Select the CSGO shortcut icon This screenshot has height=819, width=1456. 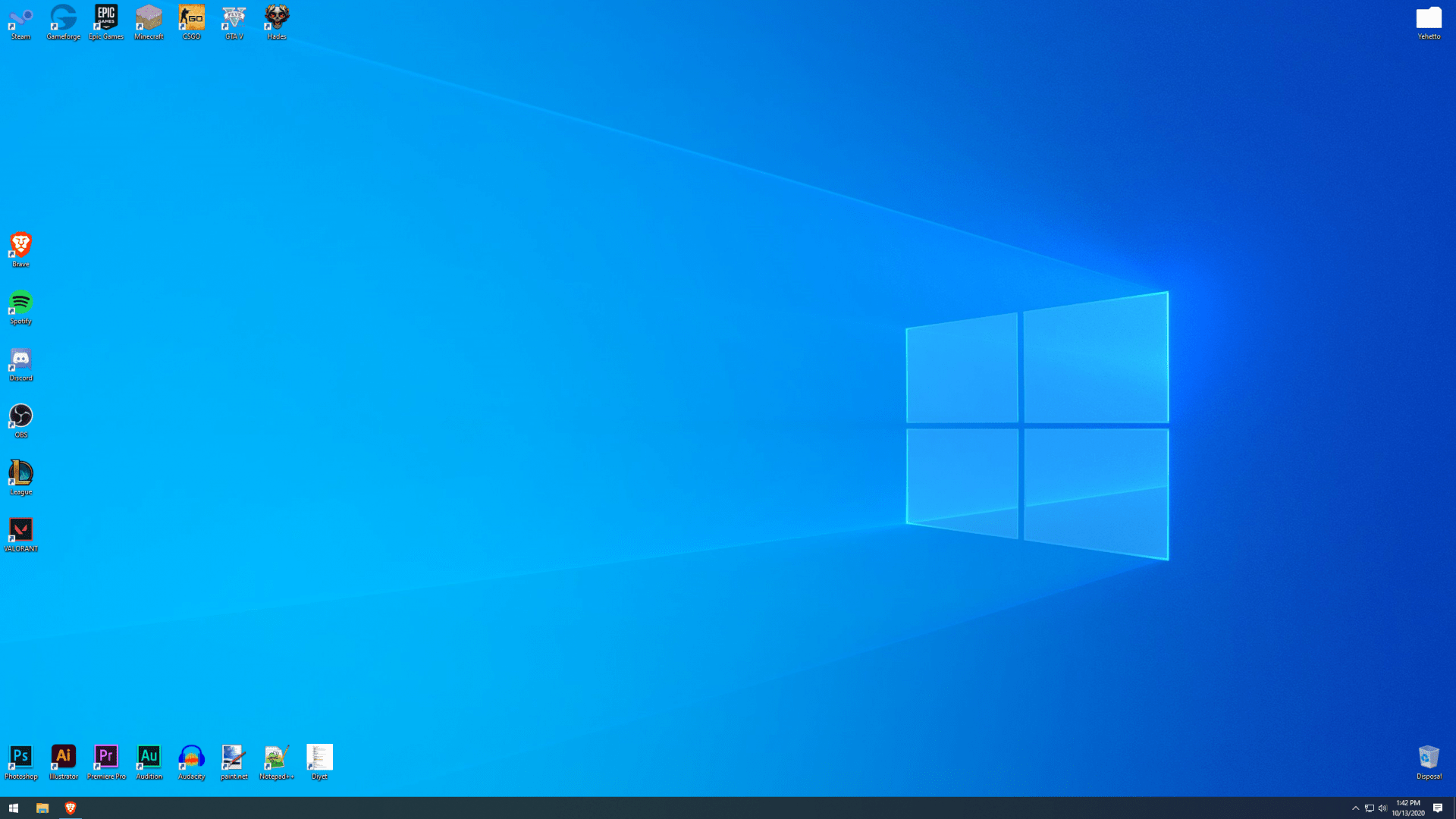click(191, 18)
